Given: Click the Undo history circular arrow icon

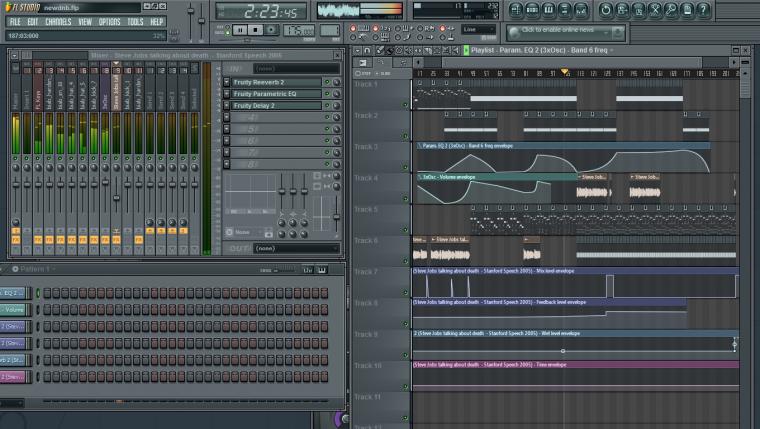Looking at the screenshot, I should 605,10.
